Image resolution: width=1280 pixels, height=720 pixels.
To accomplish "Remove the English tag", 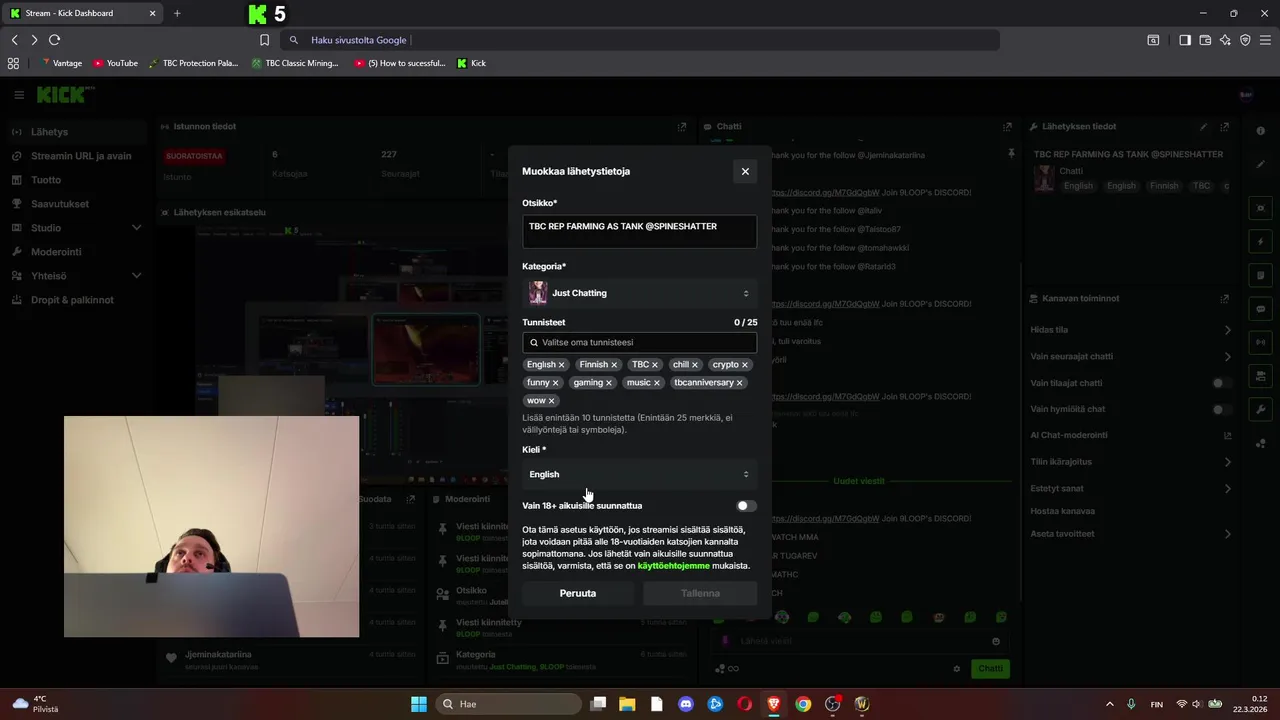I will pos(561,365).
